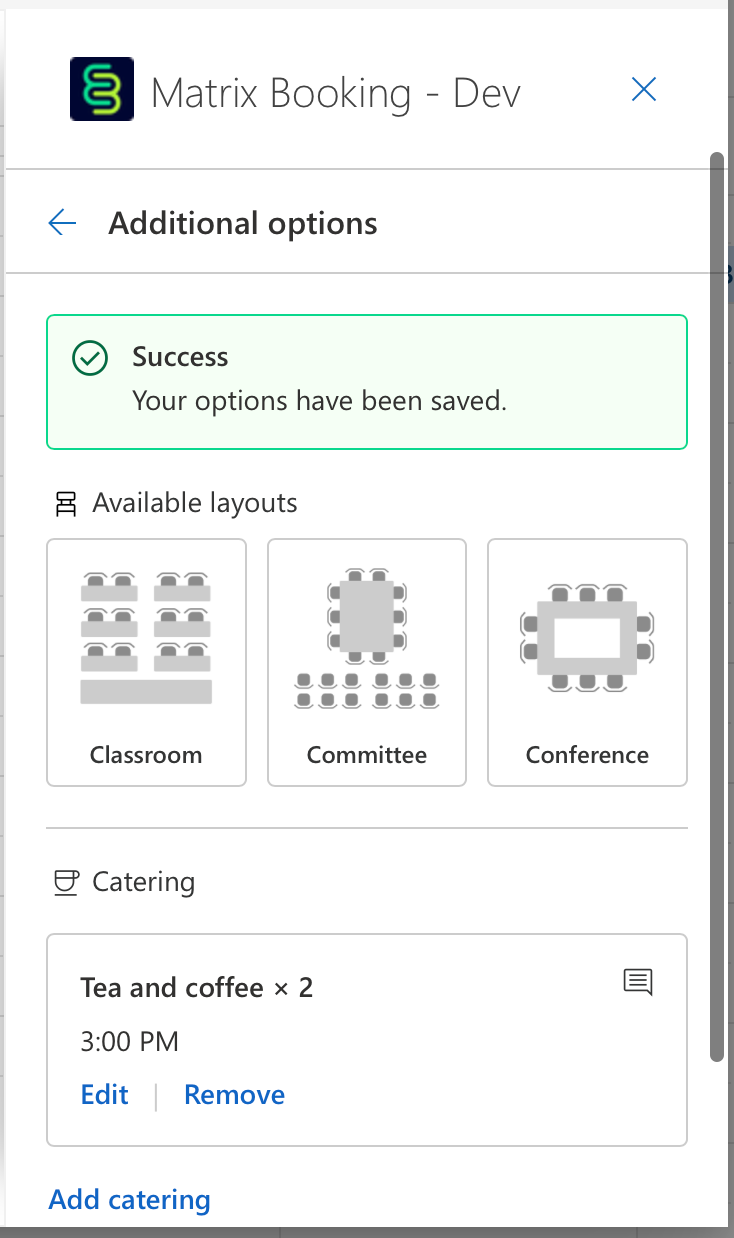
Task: Click the 'Tea and coffee × 2' title
Action: click(197, 988)
